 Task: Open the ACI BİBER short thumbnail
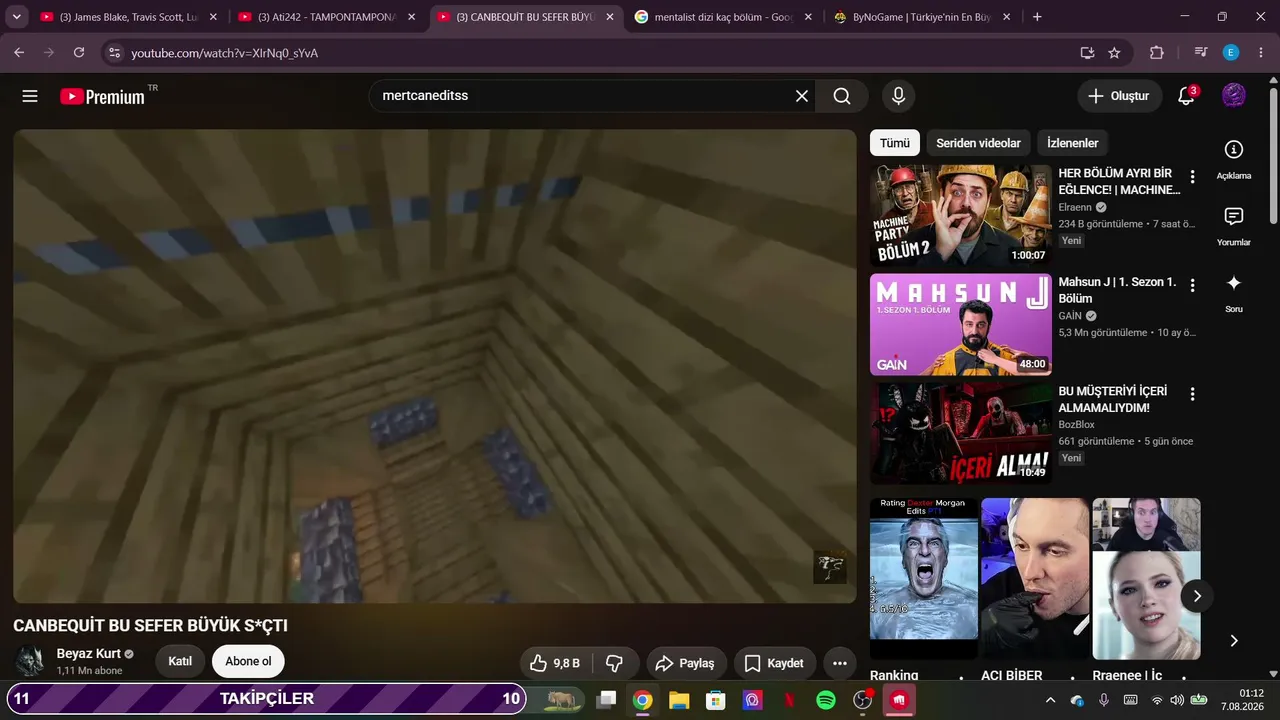click(x=1035, y=579)
